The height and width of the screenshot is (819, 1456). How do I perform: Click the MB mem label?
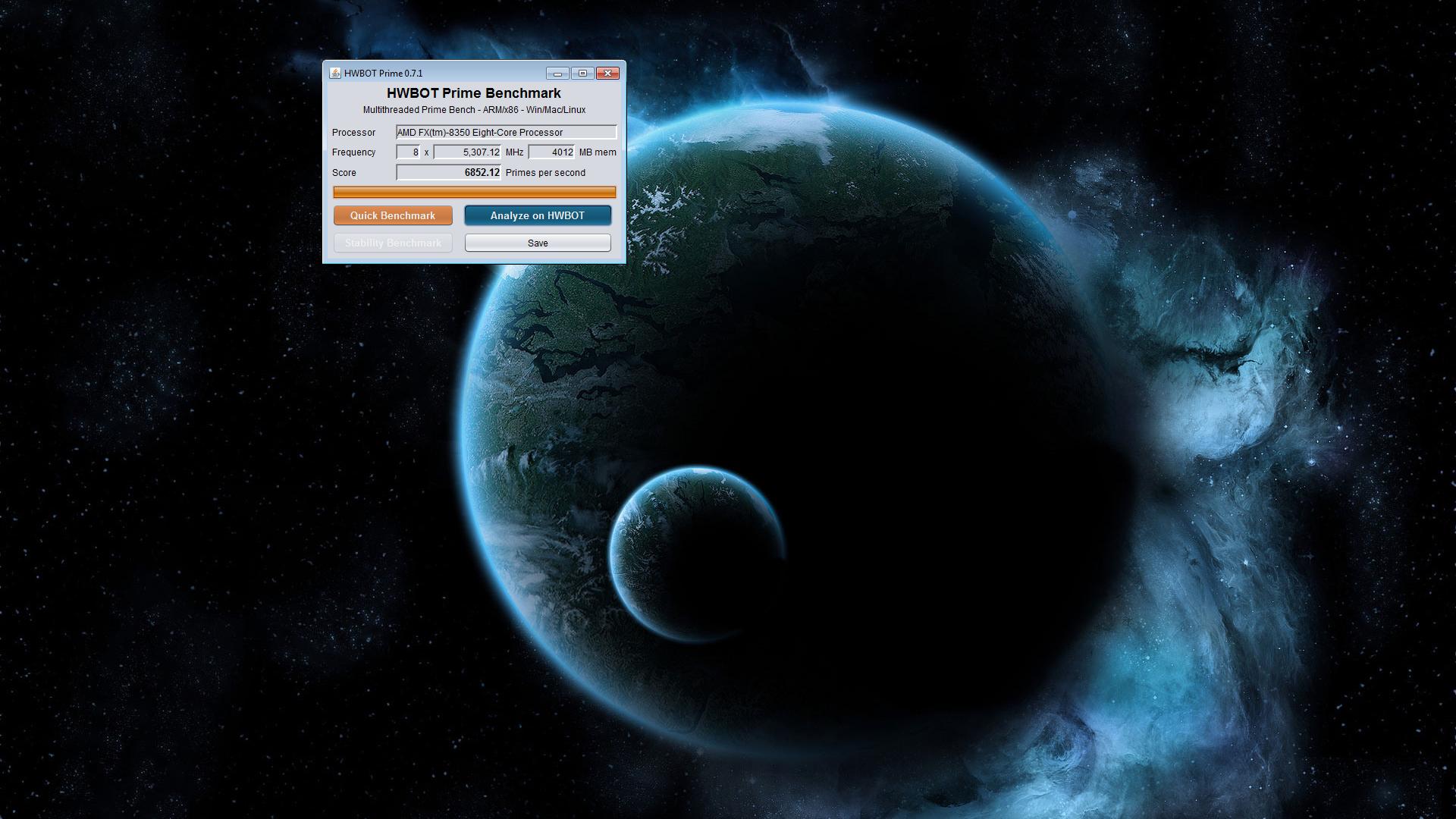598,152
